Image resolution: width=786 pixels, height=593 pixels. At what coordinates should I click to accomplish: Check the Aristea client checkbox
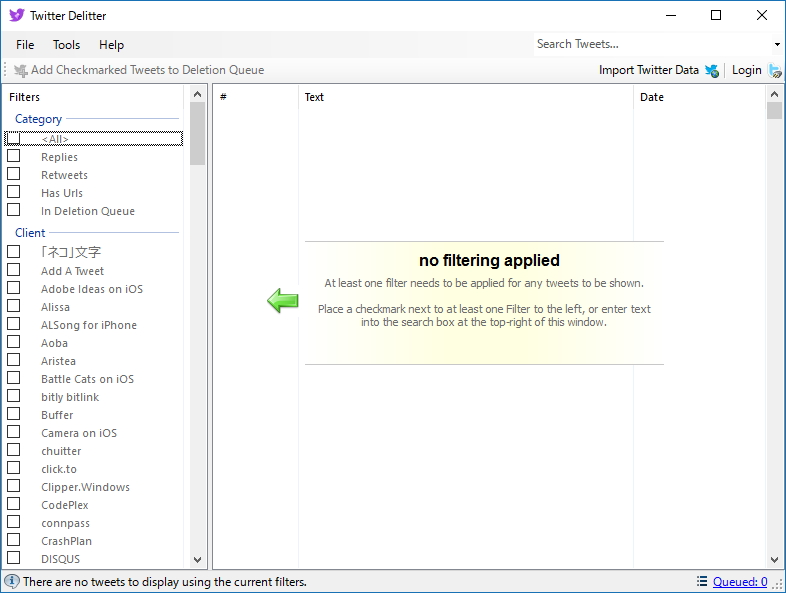click(x=14, y=360)
